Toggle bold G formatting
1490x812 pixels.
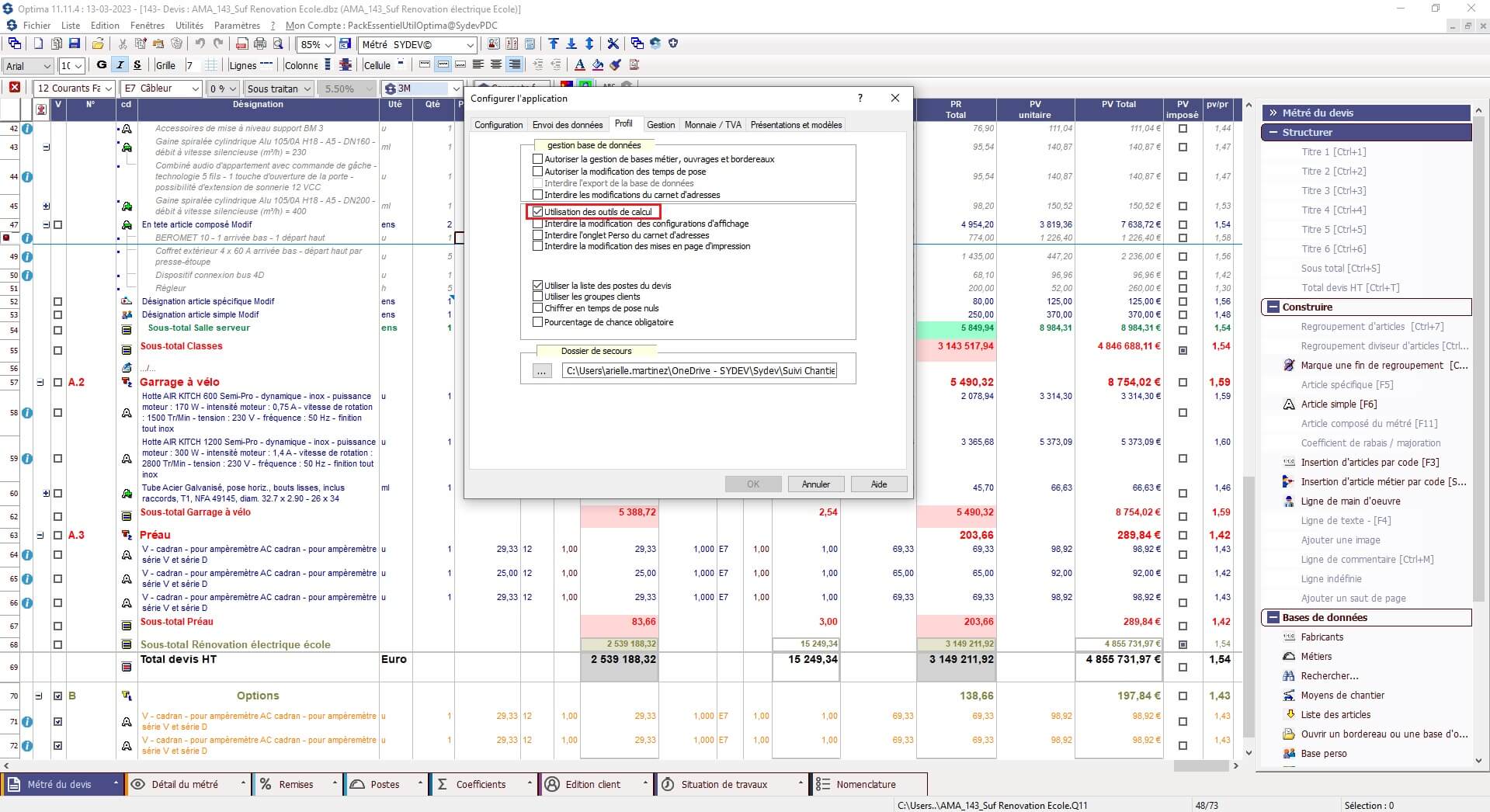pos(102,64)
